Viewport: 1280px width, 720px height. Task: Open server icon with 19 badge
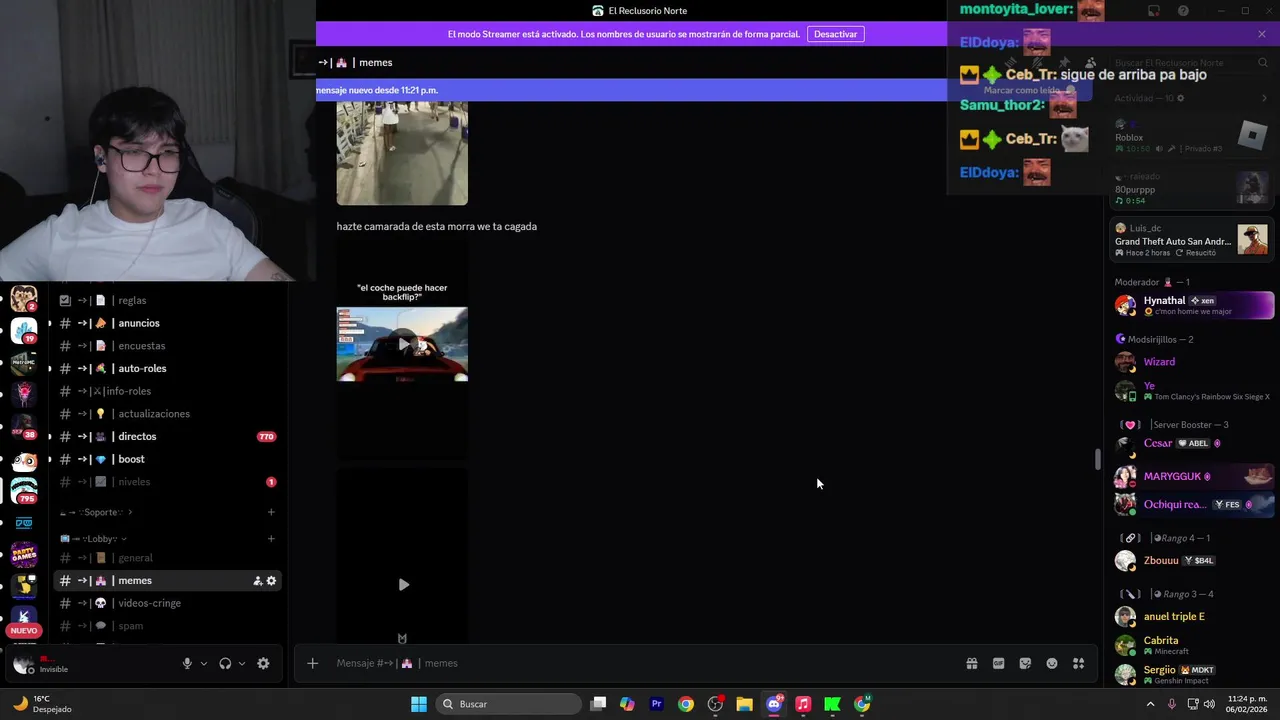(x=25, y=330)
